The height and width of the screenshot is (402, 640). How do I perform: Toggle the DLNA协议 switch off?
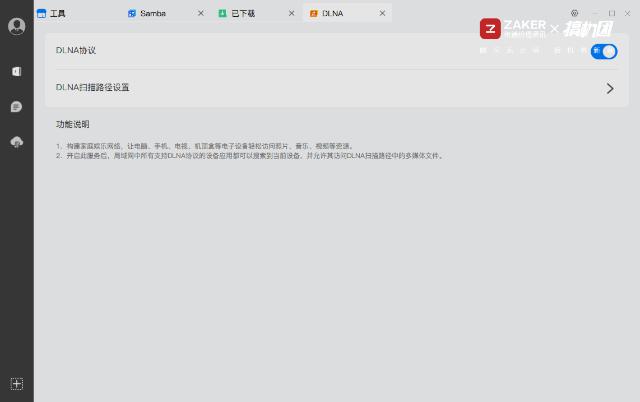[604, 51]
